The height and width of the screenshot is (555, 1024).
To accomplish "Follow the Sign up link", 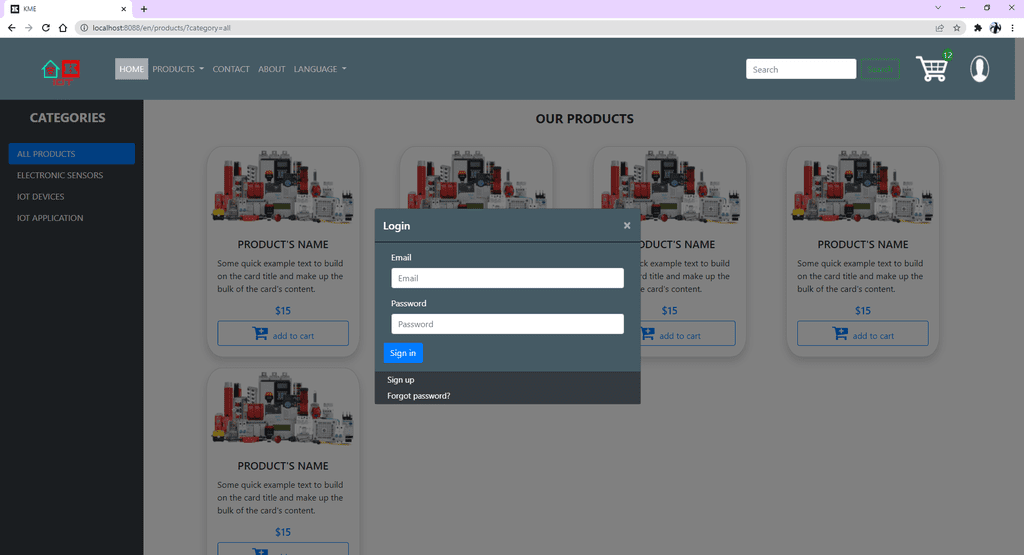I will coord(400,379).
